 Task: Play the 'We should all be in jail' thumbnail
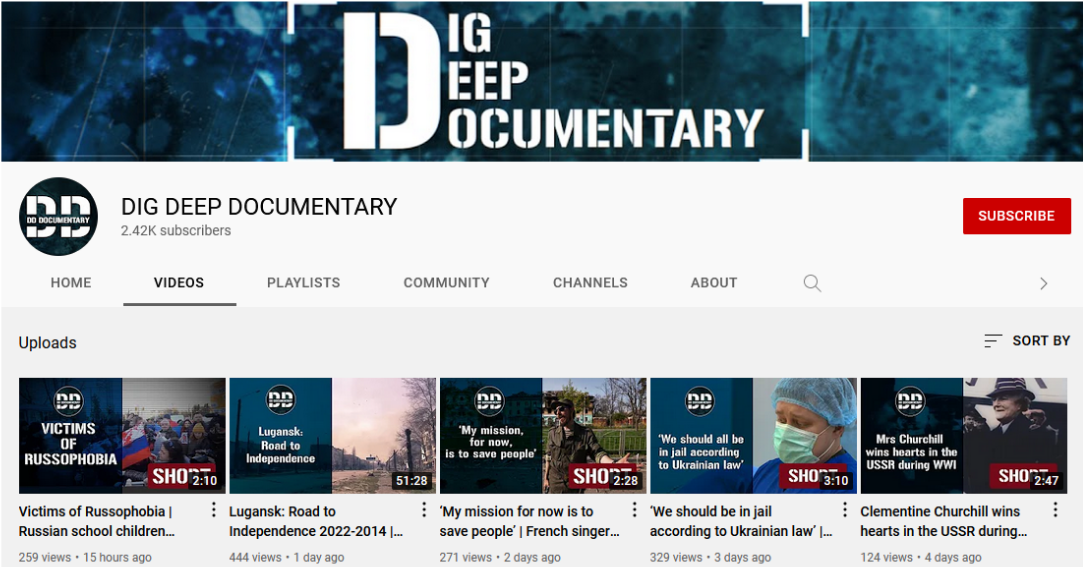point(754,435)
